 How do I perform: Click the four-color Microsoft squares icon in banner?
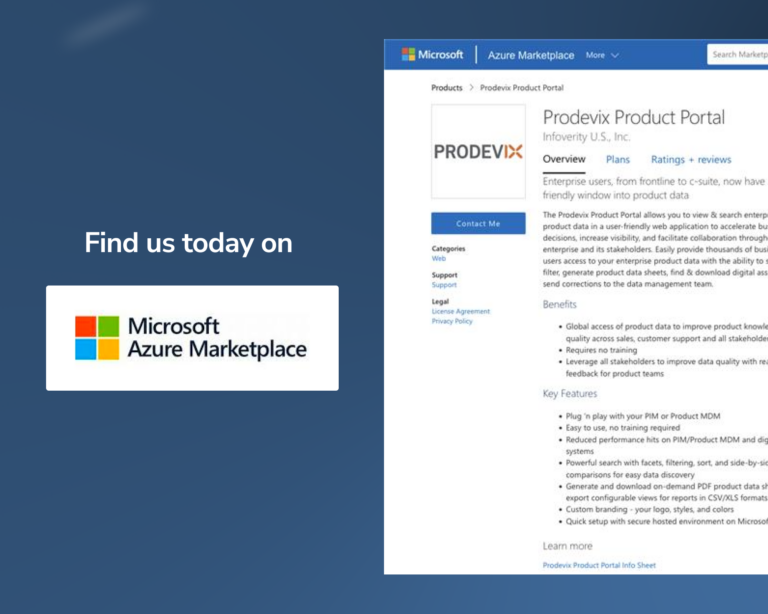tap(97, 338)
